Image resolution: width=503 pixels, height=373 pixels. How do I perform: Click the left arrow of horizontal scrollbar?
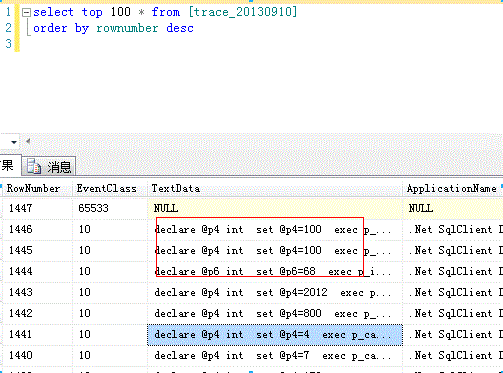click(x=28, y=141)
